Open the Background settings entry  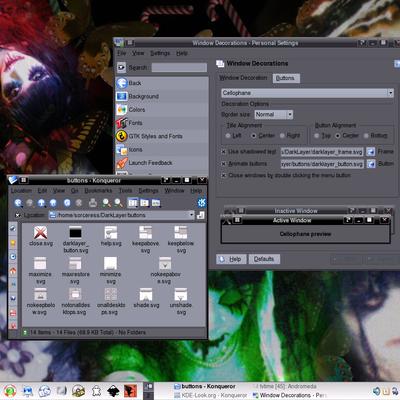click(162, 96)
